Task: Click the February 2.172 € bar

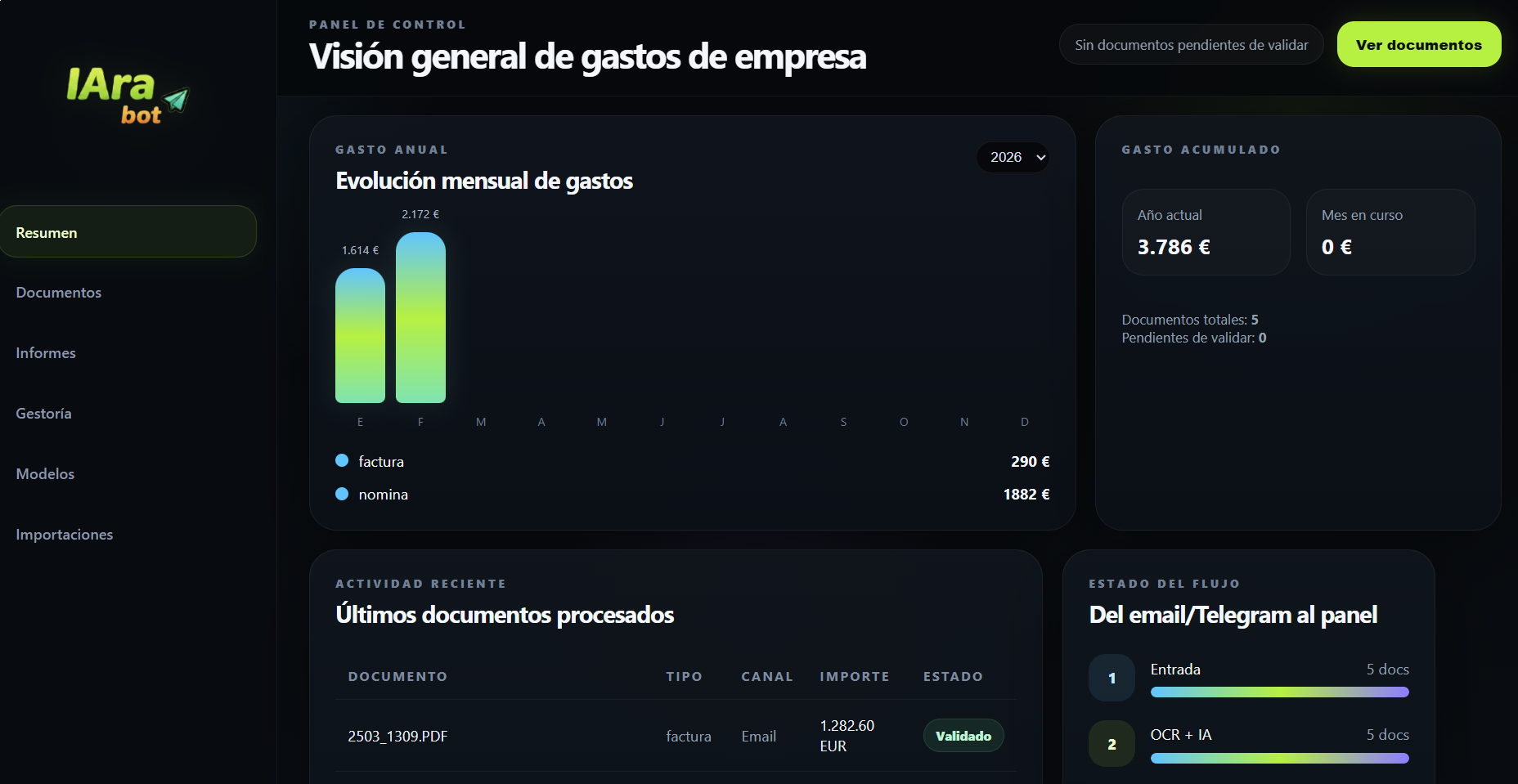Action: [x=420, y=318]
